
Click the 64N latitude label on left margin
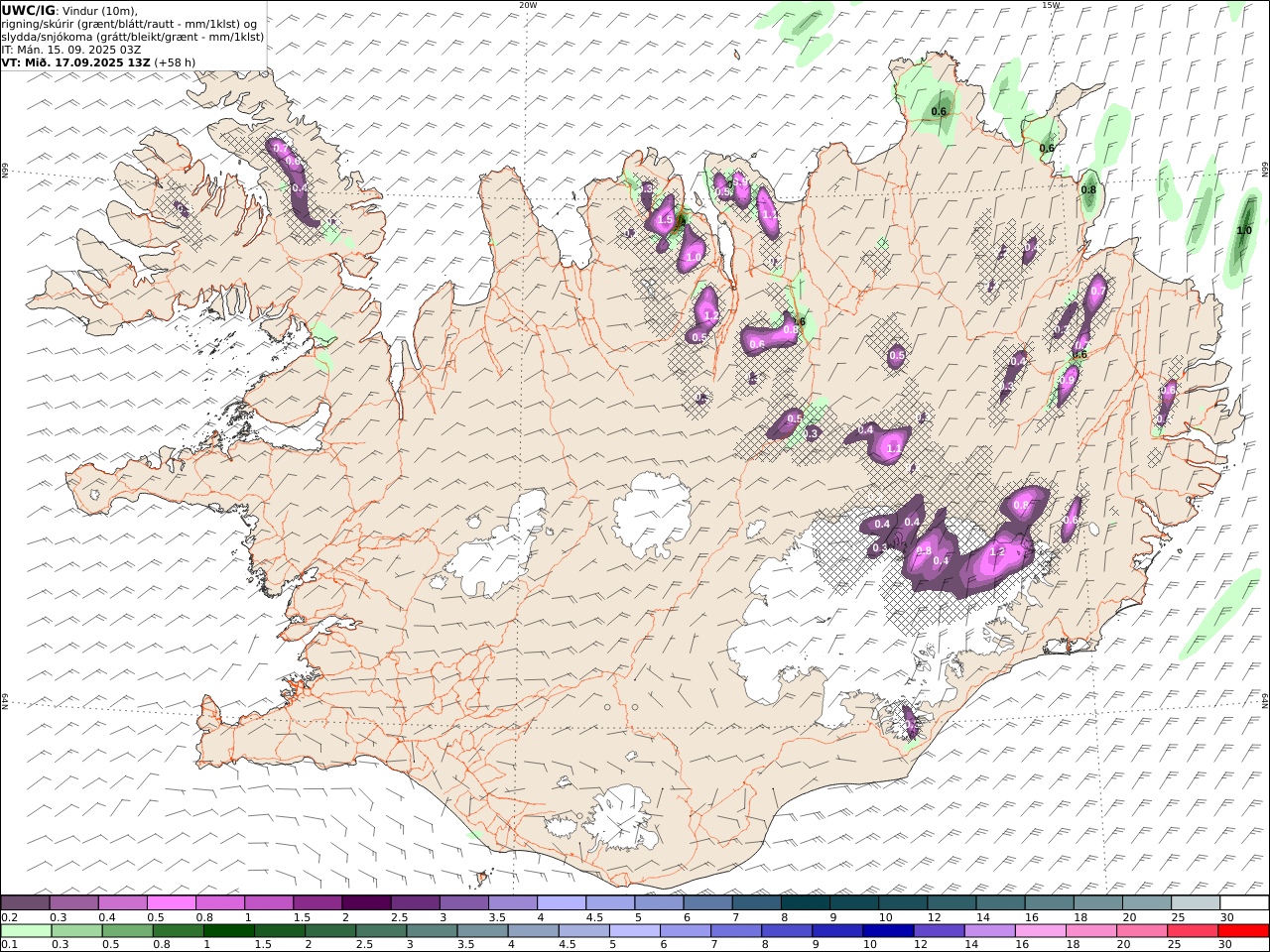point(5,700)
